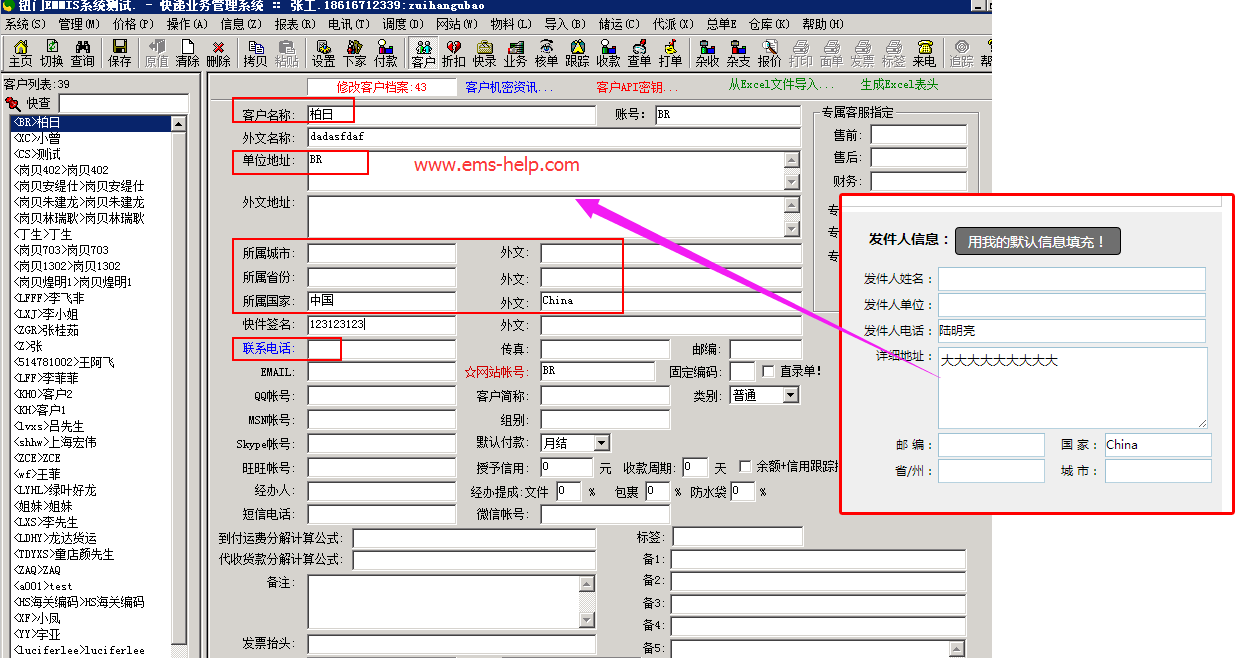The height and width of the screenshot is (658, 1246).
Task: Click the 打单 toolbar icon
Action: tap(671, 54)
